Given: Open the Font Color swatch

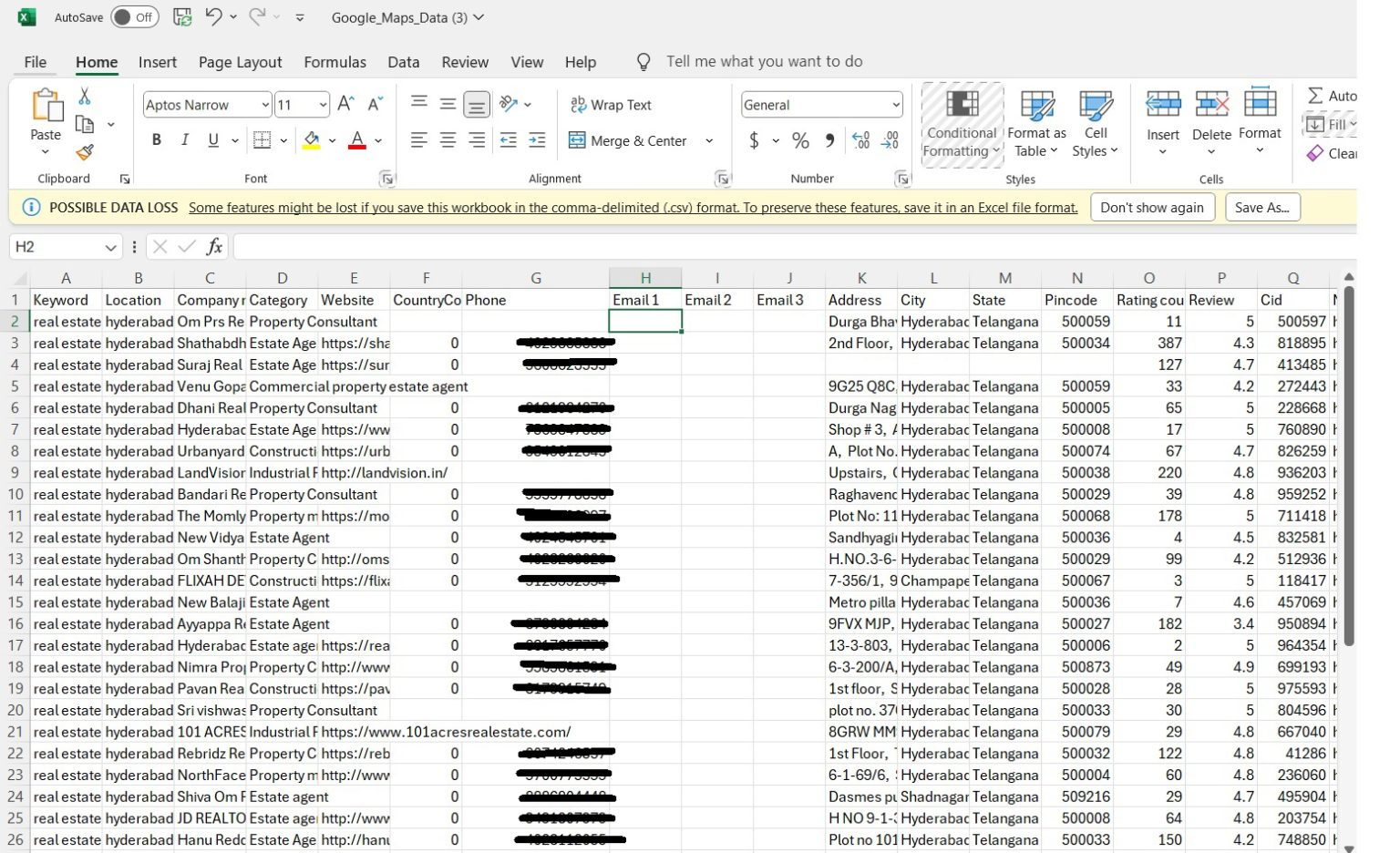Looking at the screenshot, I should pos(356,139).
